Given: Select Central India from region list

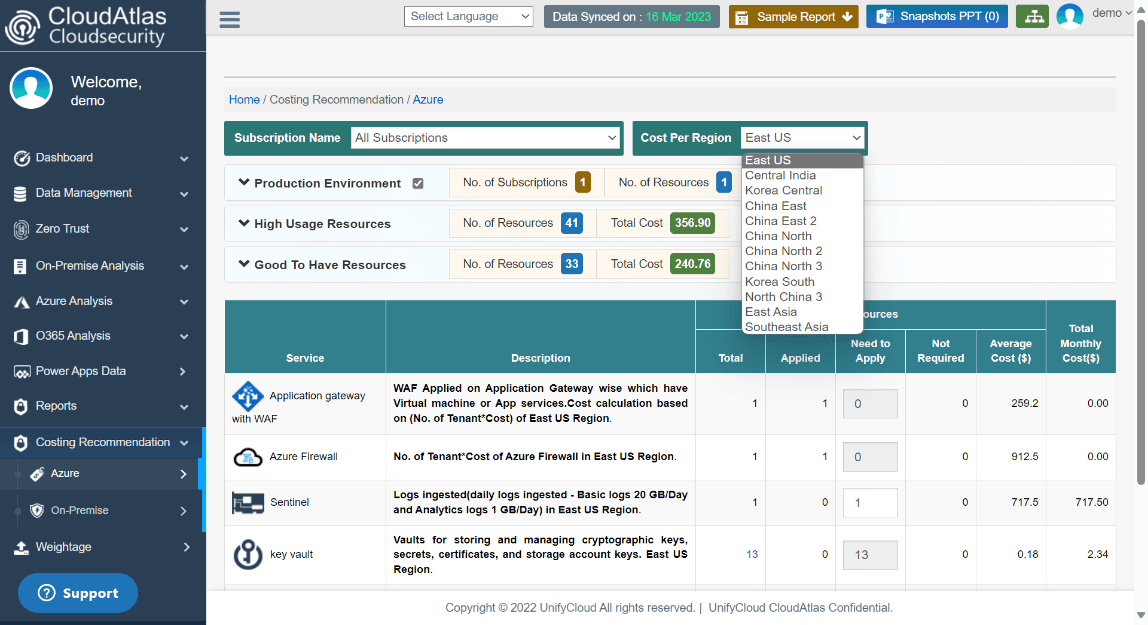Looking at the screenshot, I should point(802,176).
